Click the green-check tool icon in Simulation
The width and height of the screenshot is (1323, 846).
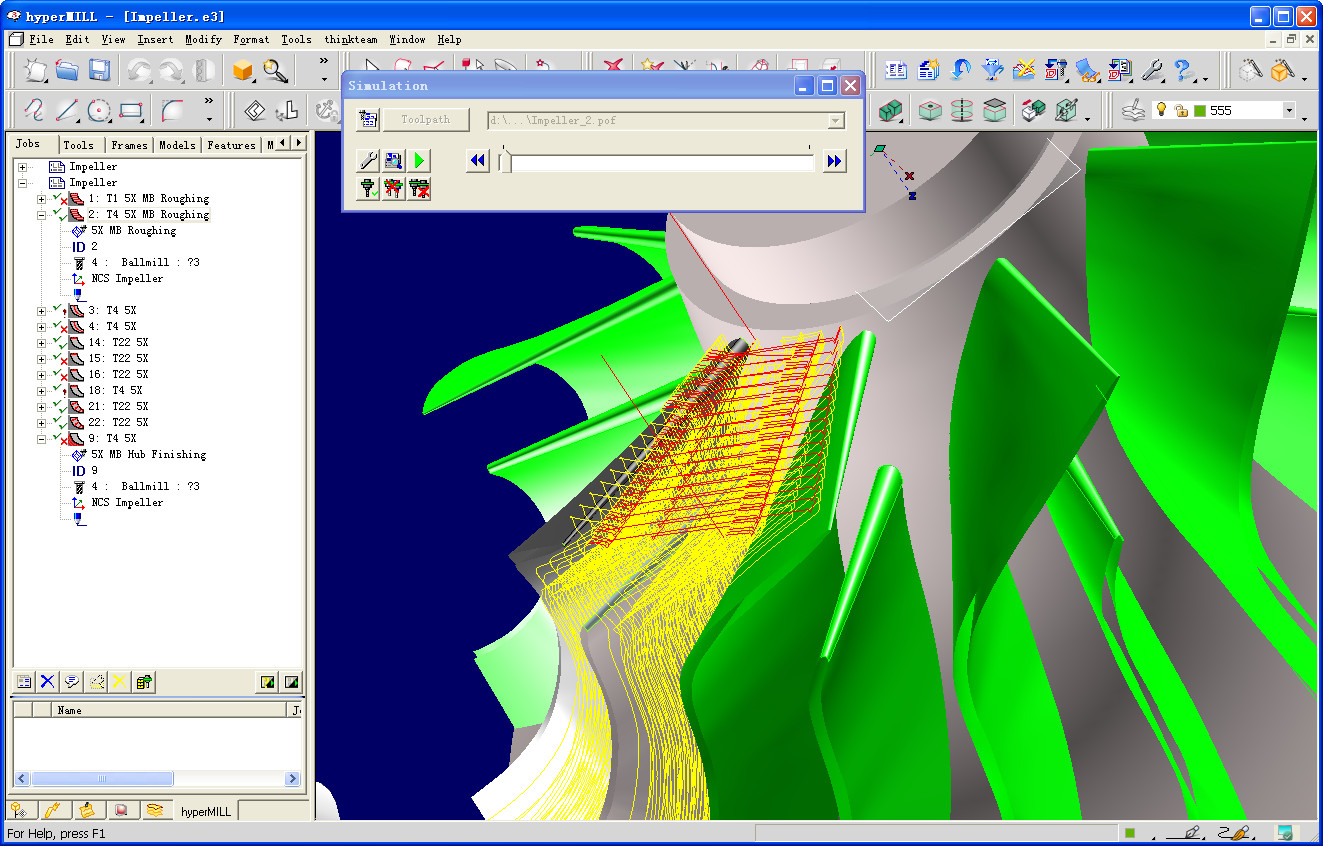368,188
